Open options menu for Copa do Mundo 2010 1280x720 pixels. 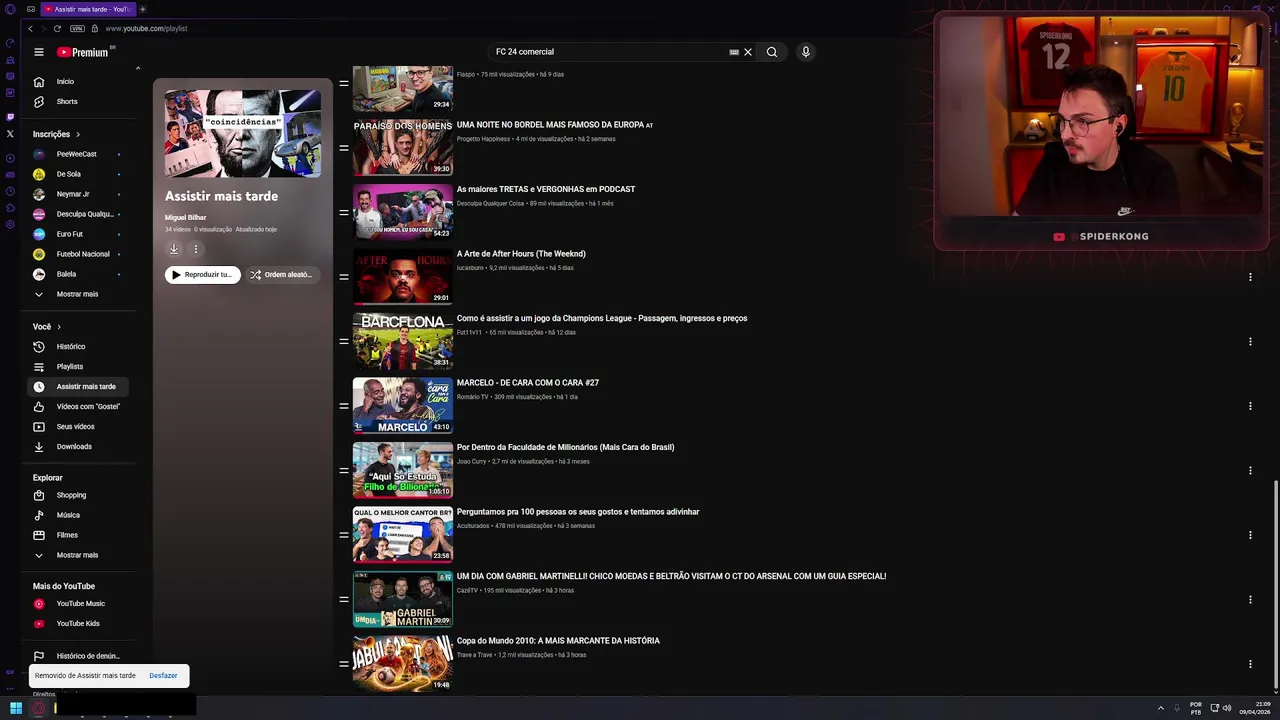point(1250,664)
